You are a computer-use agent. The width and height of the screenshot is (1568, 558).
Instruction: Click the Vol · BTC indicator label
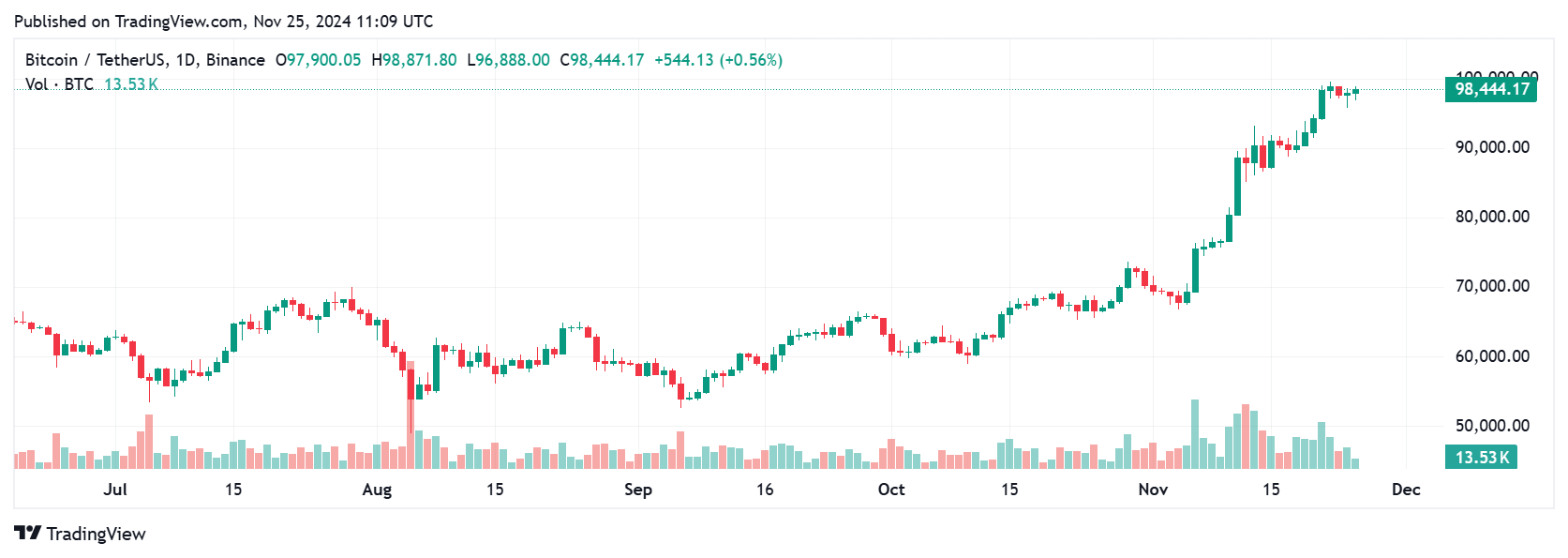click(59, 84)
